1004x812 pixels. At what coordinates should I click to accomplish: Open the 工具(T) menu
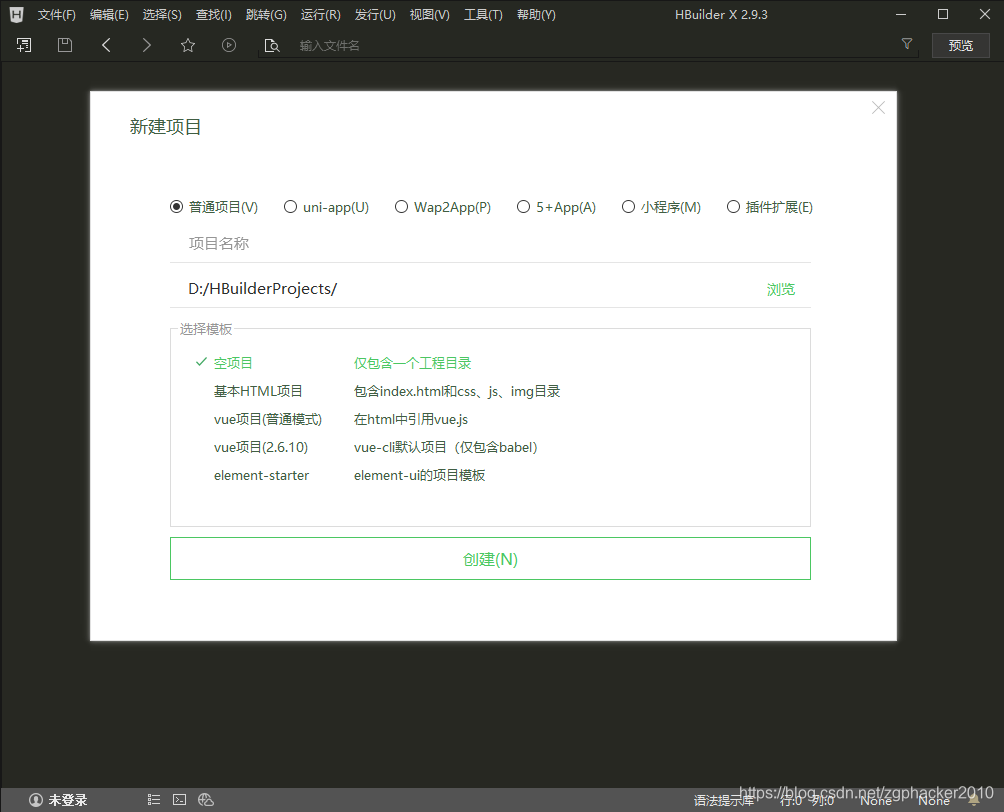click(483, 15)
